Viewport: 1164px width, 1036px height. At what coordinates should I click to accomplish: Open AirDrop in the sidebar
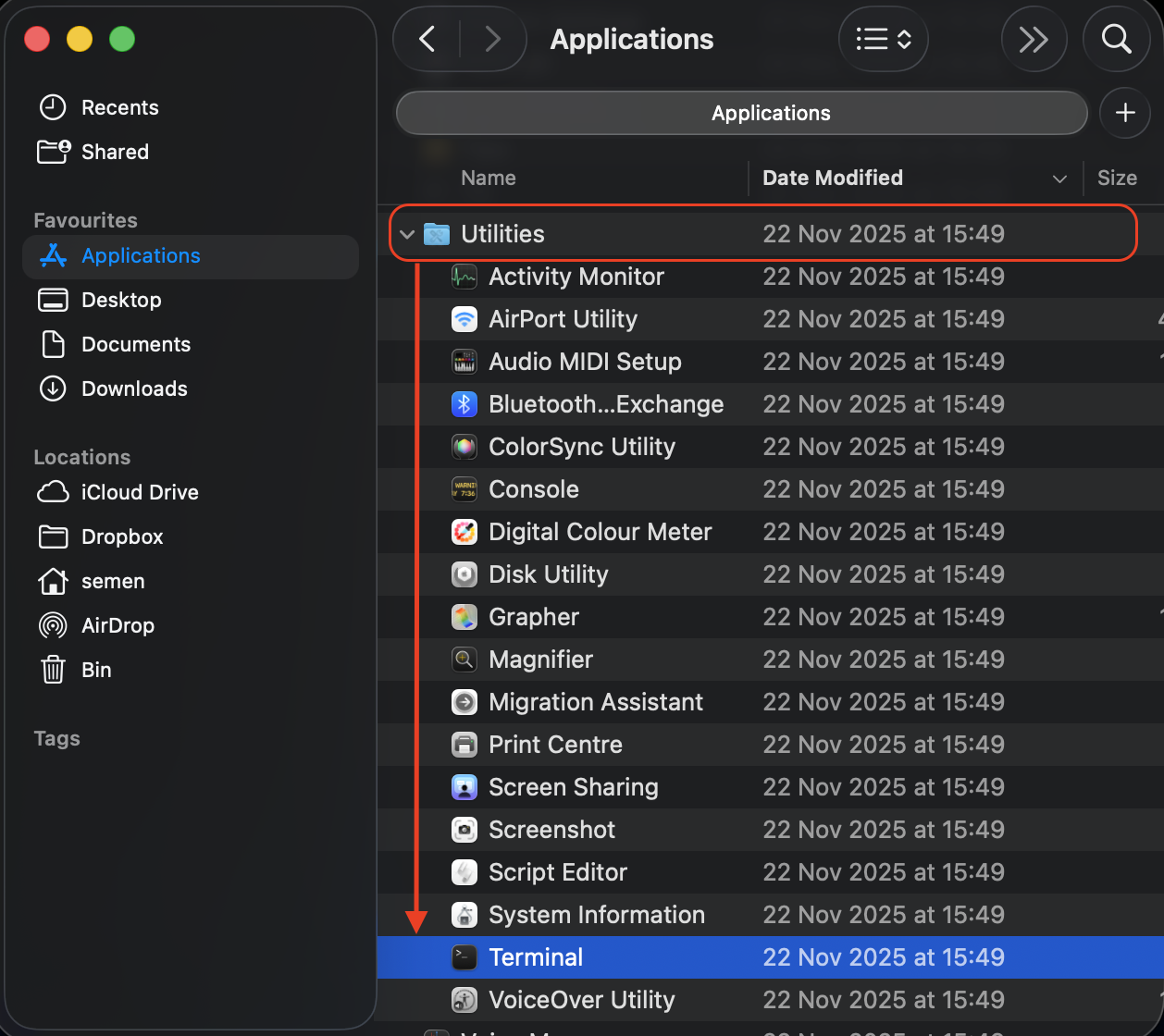tap(191, 625)
